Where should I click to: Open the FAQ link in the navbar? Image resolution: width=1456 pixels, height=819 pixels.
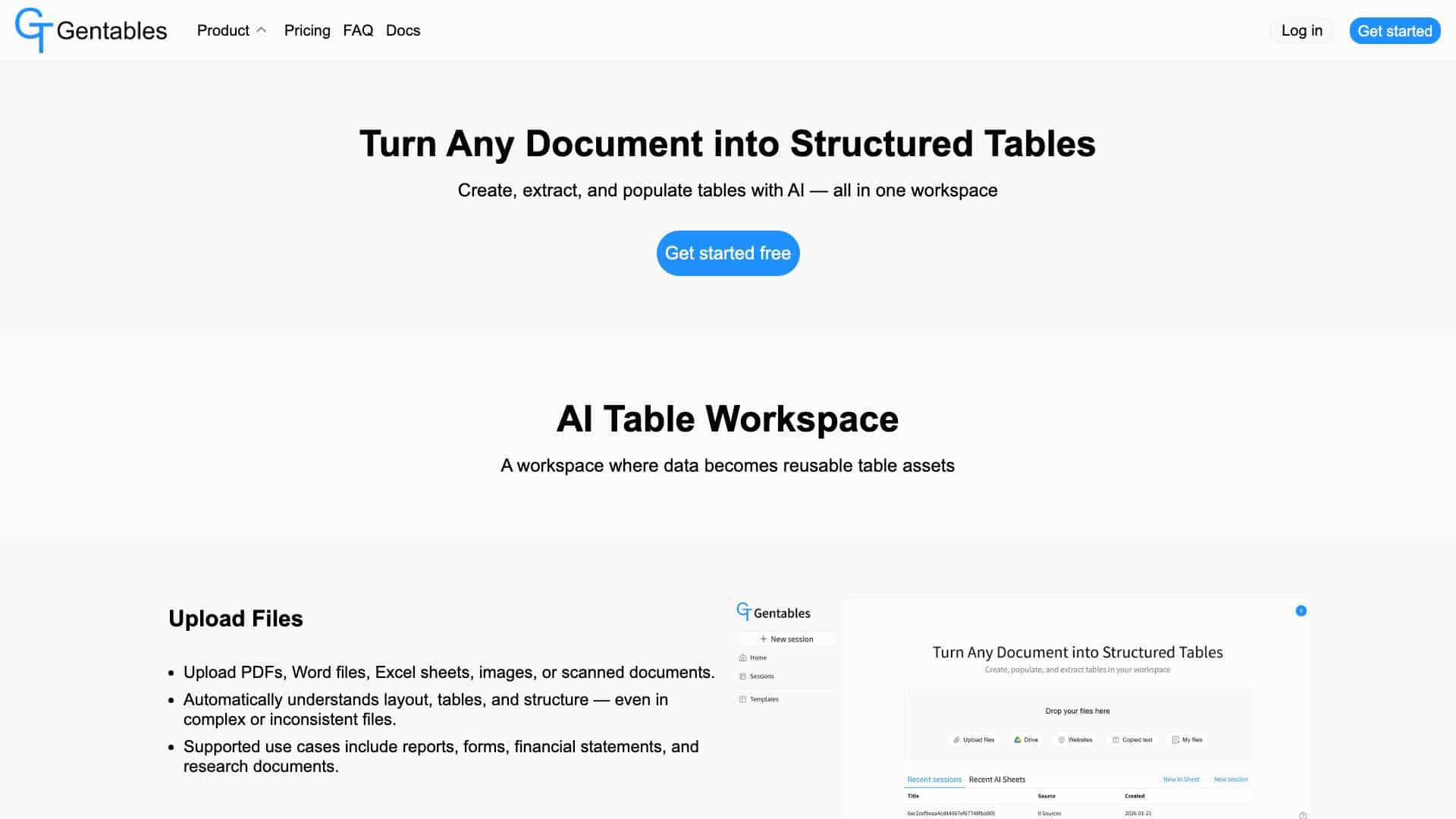click(358, 30)
